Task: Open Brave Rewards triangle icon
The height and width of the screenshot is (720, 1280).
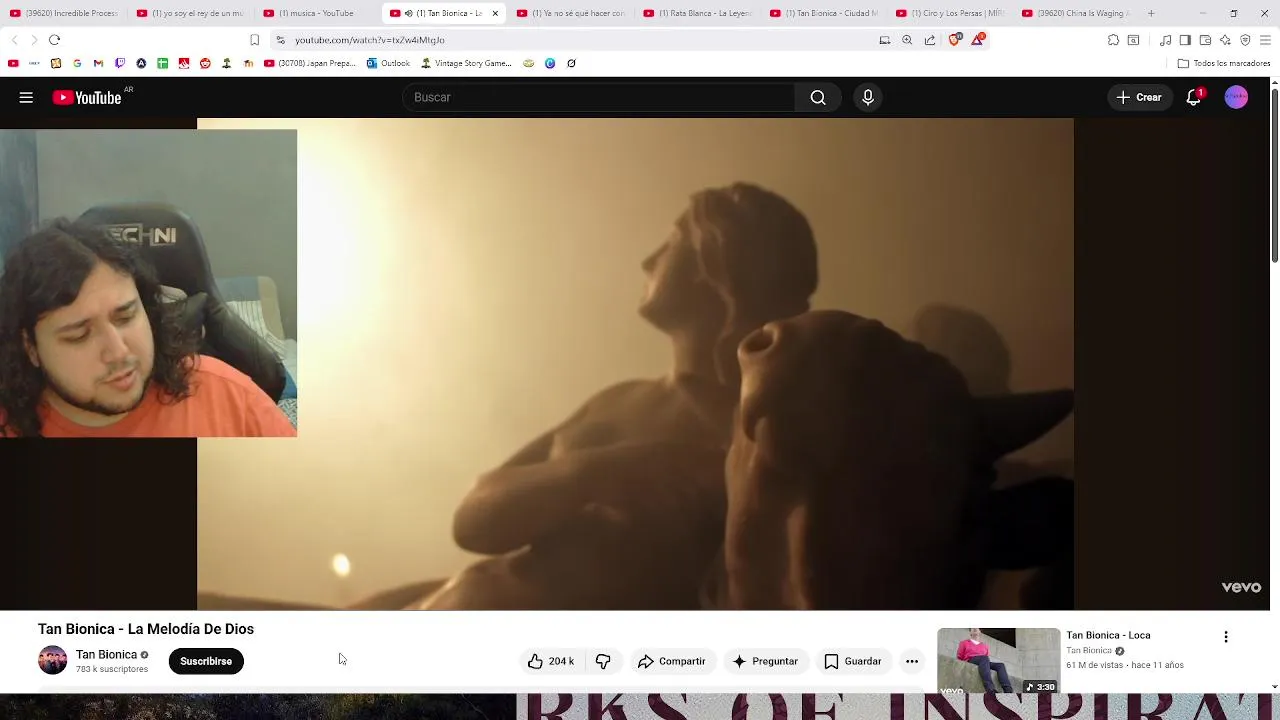Action: (x=977, y=40)
